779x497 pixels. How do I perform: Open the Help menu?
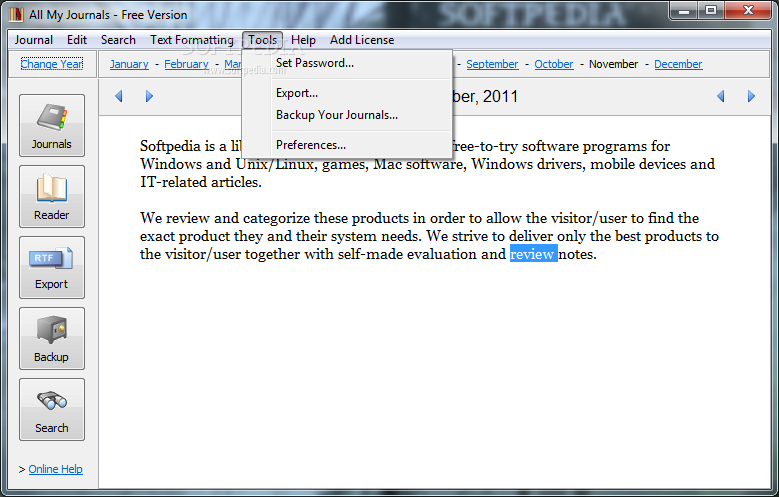point(303,40)
